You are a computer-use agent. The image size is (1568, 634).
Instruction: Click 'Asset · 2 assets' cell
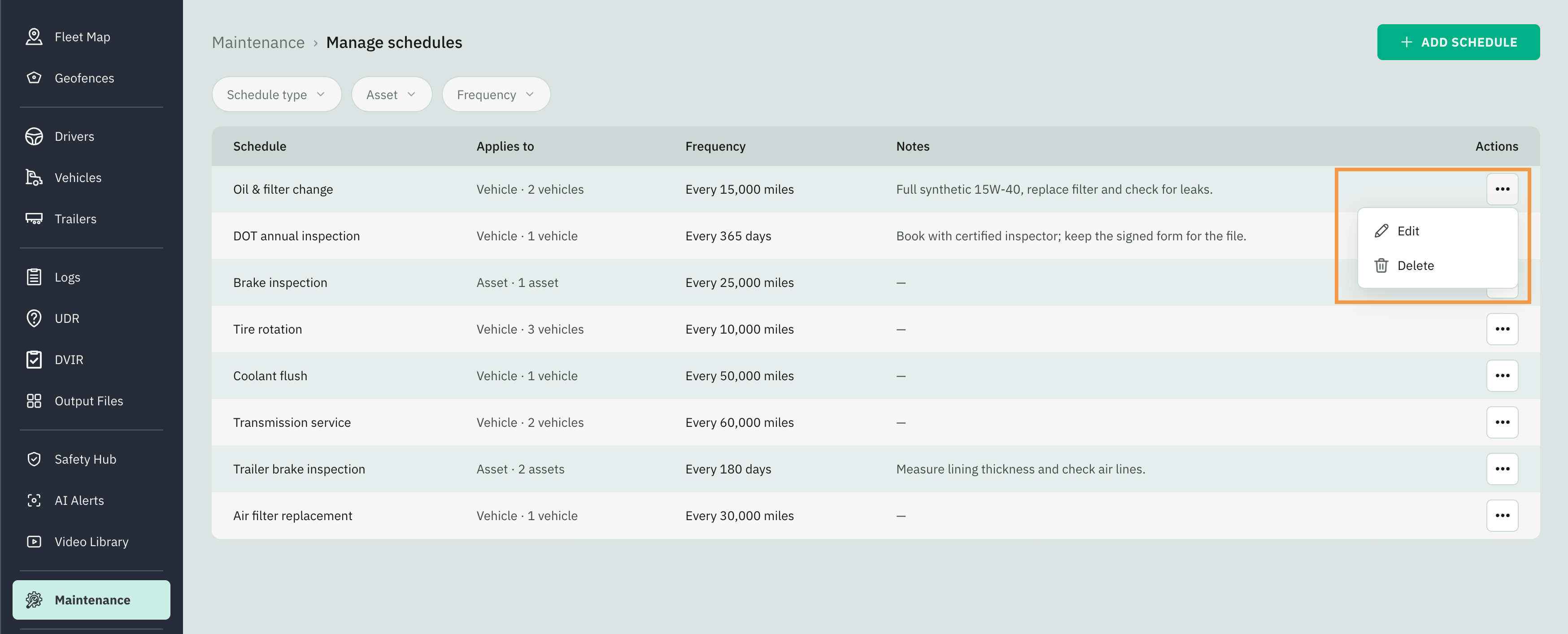(x=520, y=469)
